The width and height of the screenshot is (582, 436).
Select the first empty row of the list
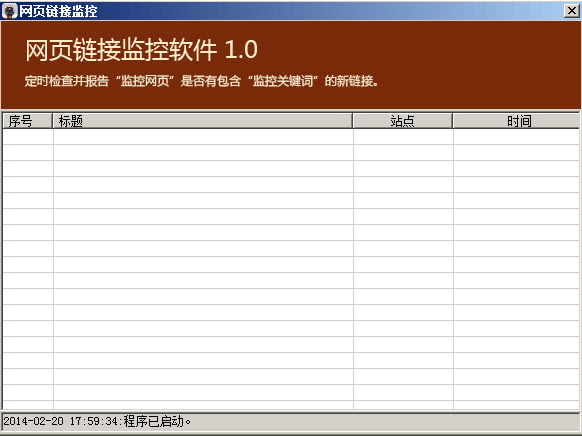[291, 137]
